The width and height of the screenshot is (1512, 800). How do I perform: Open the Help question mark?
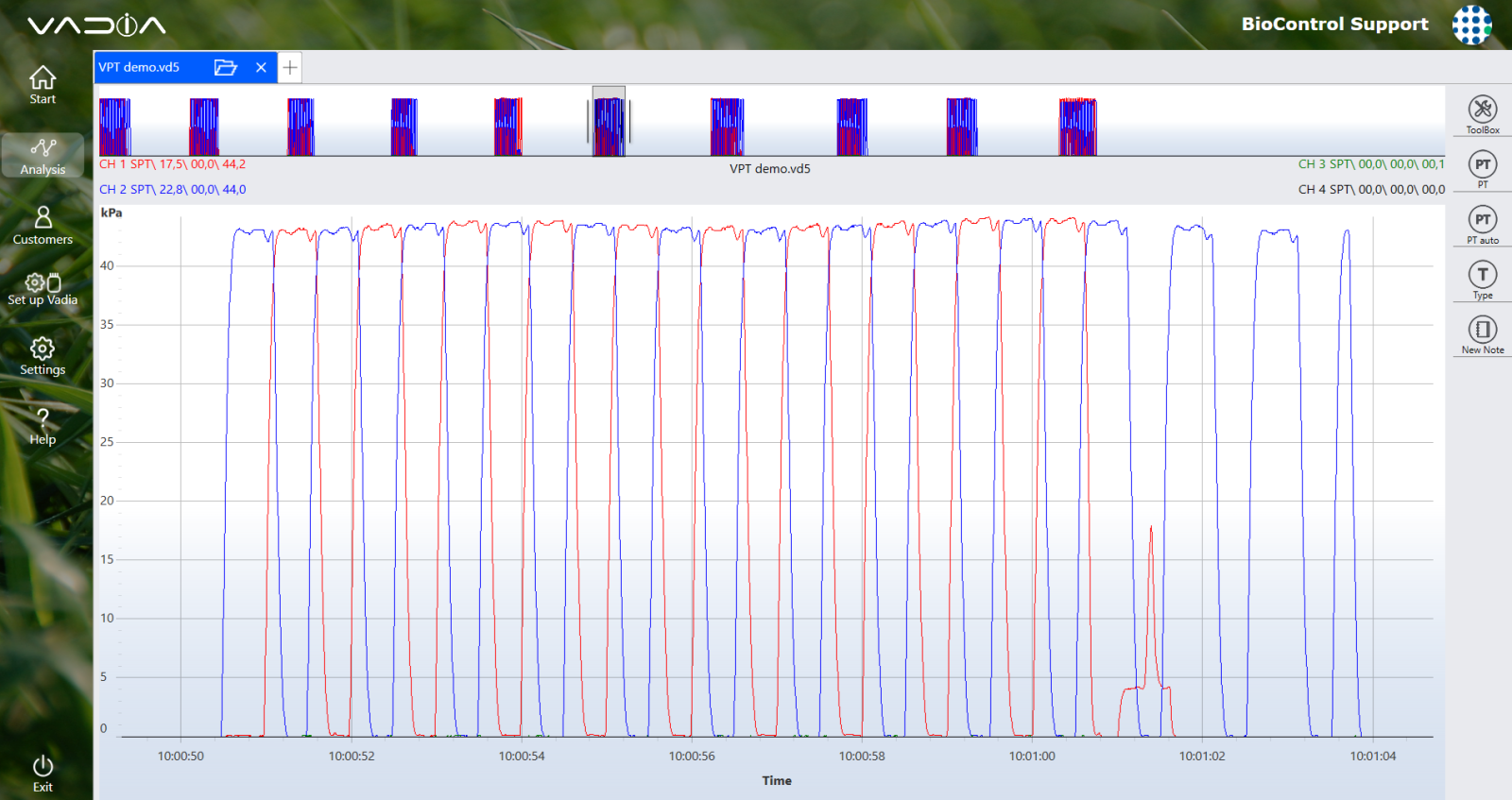click(43, 426)
